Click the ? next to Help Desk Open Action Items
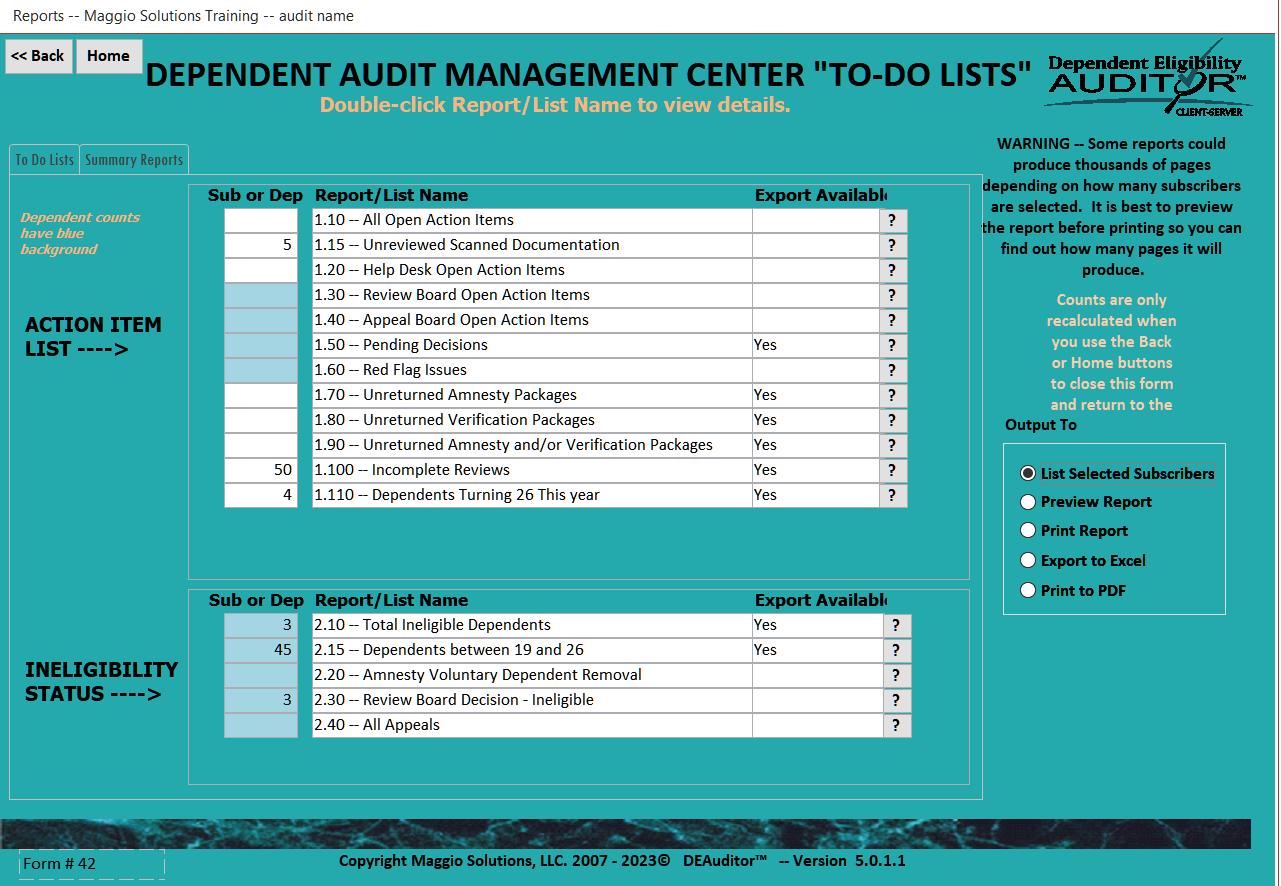This screenshot has width=1281, height=886. point(893,271)
